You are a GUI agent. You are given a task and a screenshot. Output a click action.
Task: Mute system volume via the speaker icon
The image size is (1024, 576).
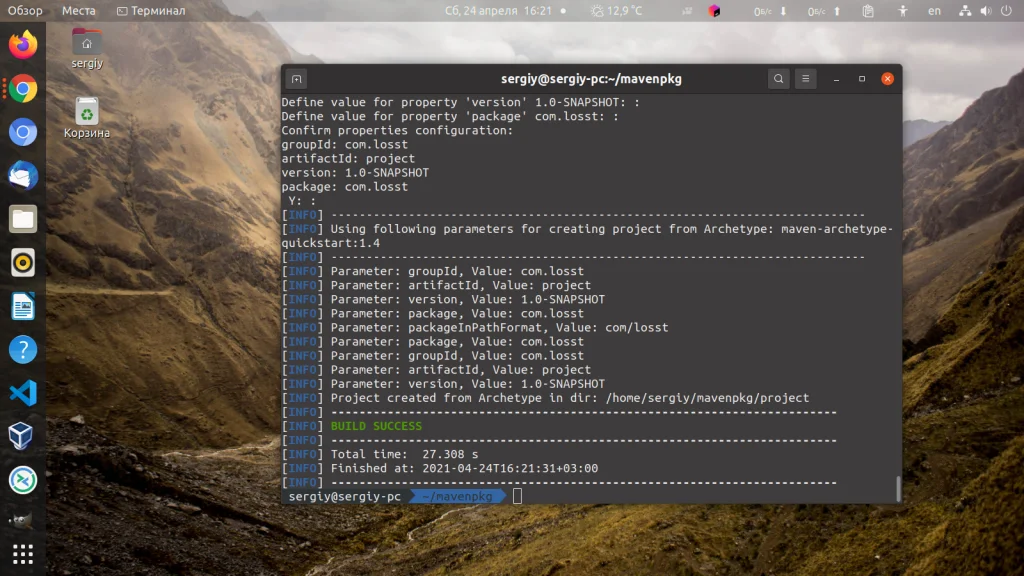tap(988, 11)
